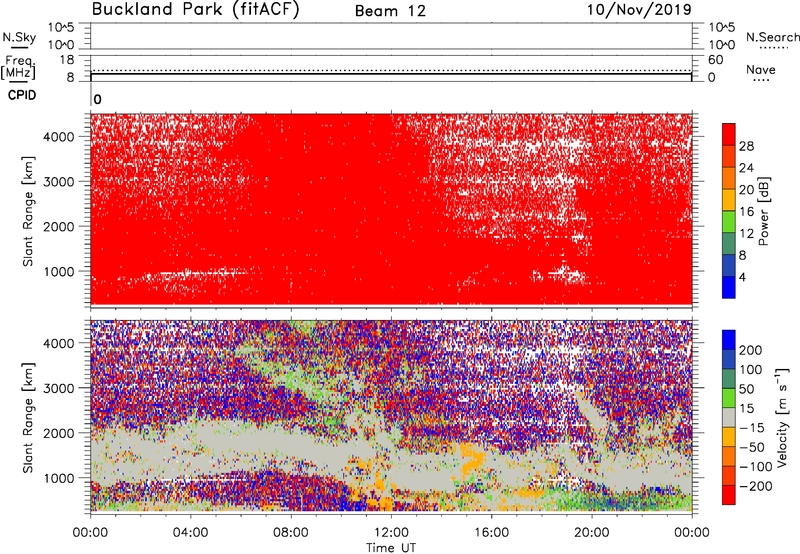Click the Velocity [m s-1] colorbar label
This screenshot has width=800, height=554.
(782, 417)
